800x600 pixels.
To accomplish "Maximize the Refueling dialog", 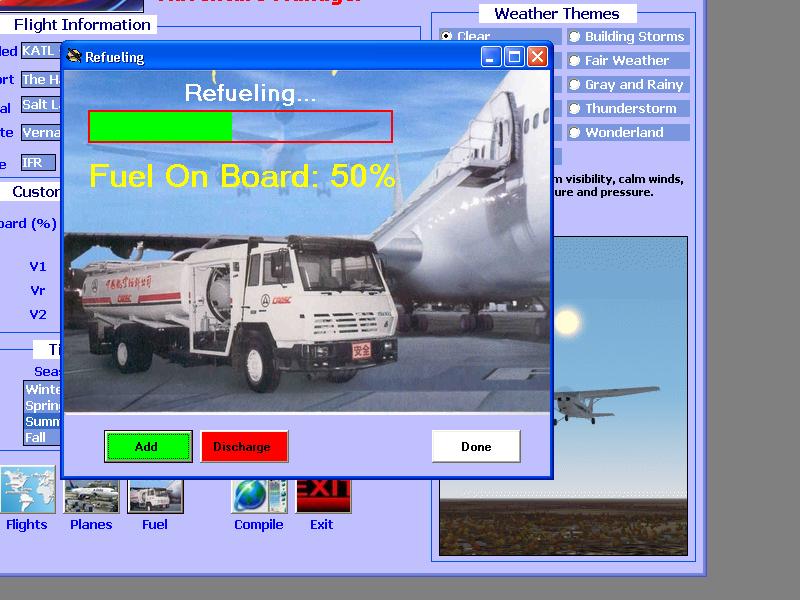I will pos(514,57).
